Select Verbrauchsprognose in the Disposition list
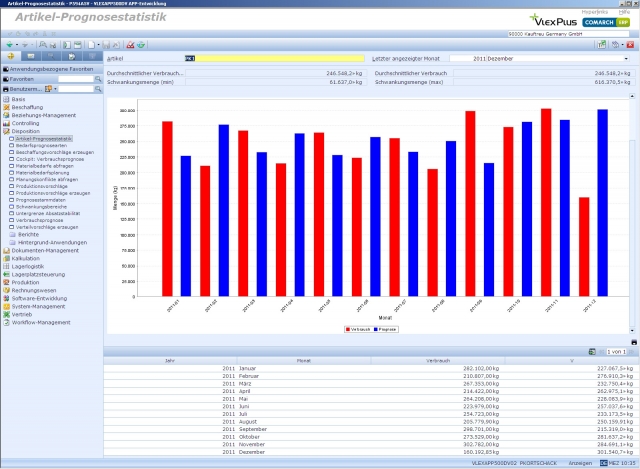The width and height of the screenshot is (640, 469). pos(37,219)
